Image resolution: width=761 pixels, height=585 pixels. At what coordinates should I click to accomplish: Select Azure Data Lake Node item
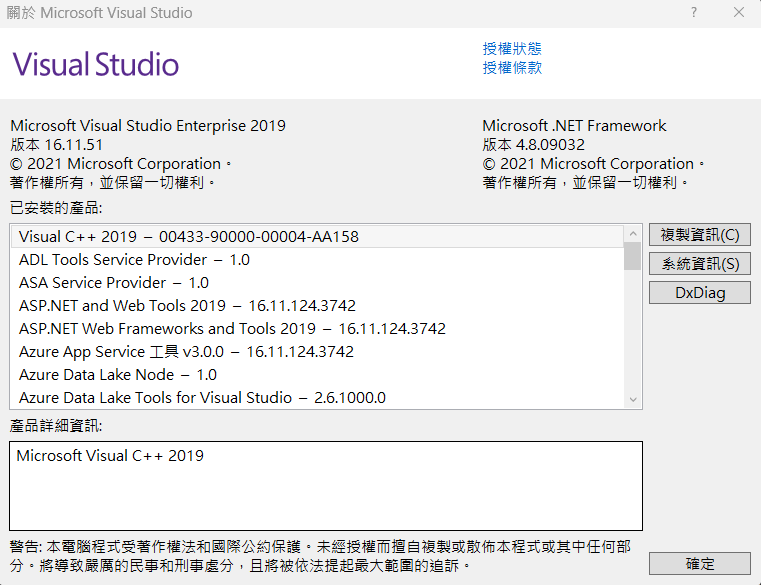(x=118, y=375)
